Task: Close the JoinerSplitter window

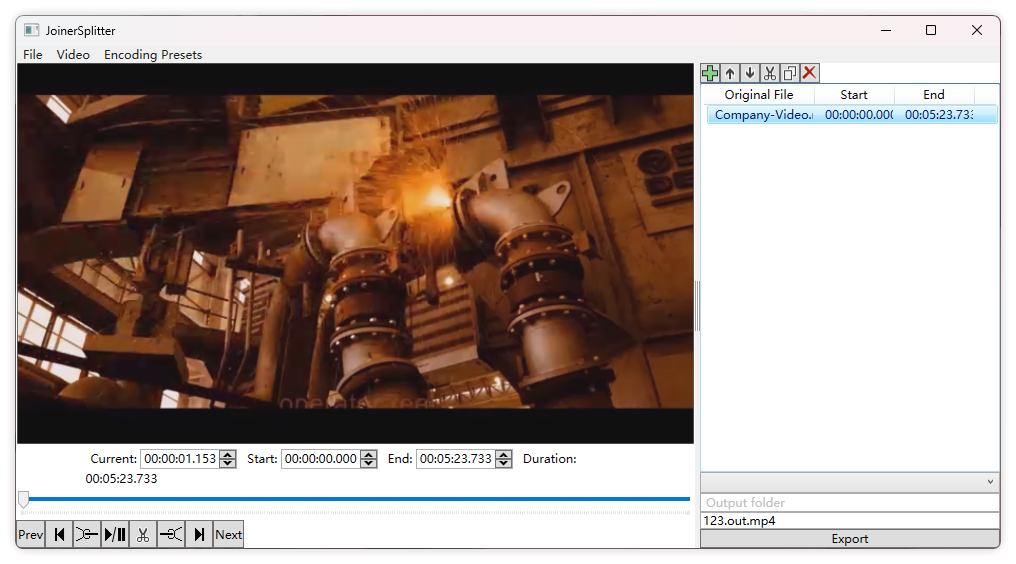Action: (x=976, y=30)
